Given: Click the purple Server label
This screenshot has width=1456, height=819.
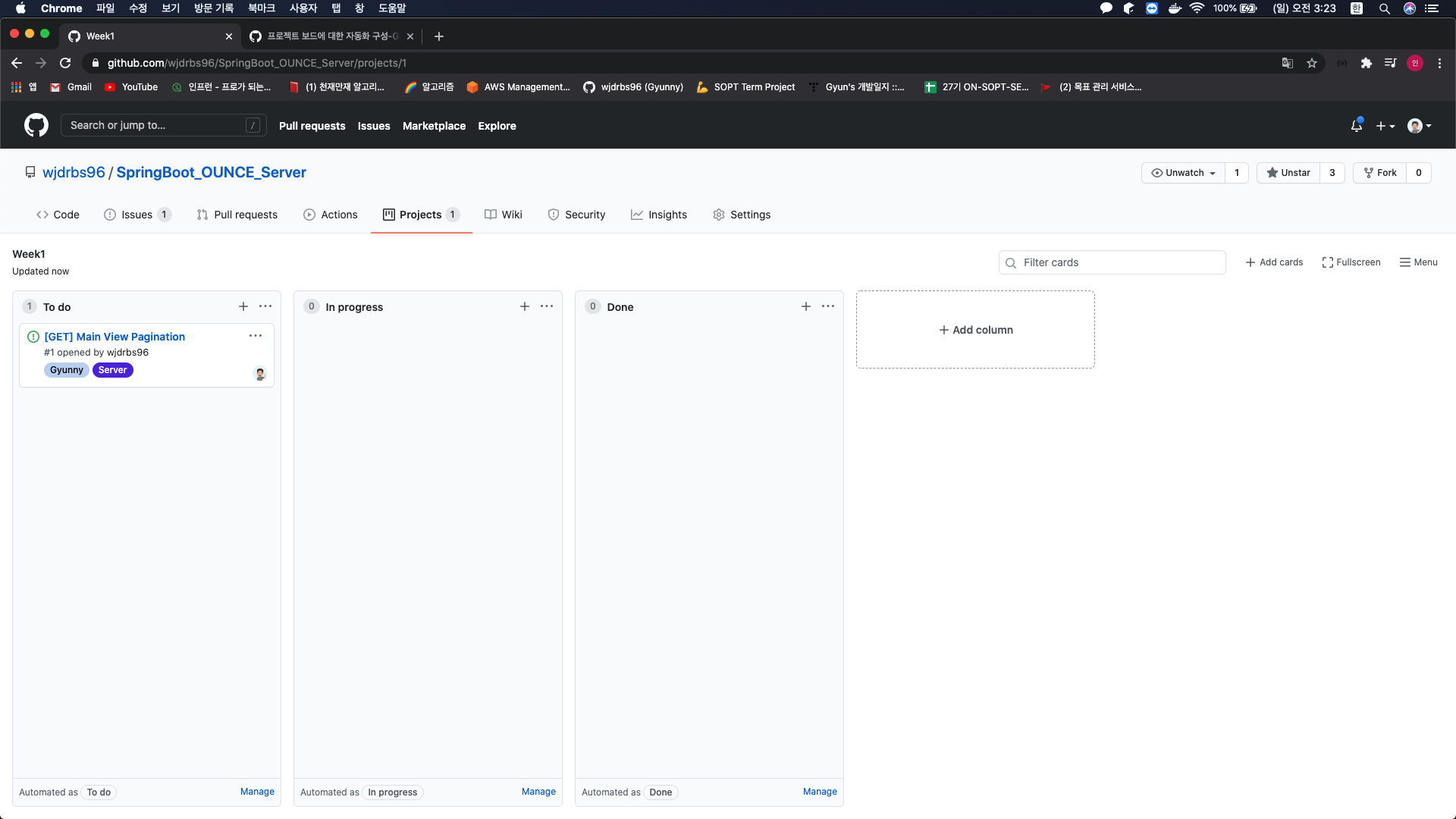Looking at the screenshot, I should coord(112,370).
